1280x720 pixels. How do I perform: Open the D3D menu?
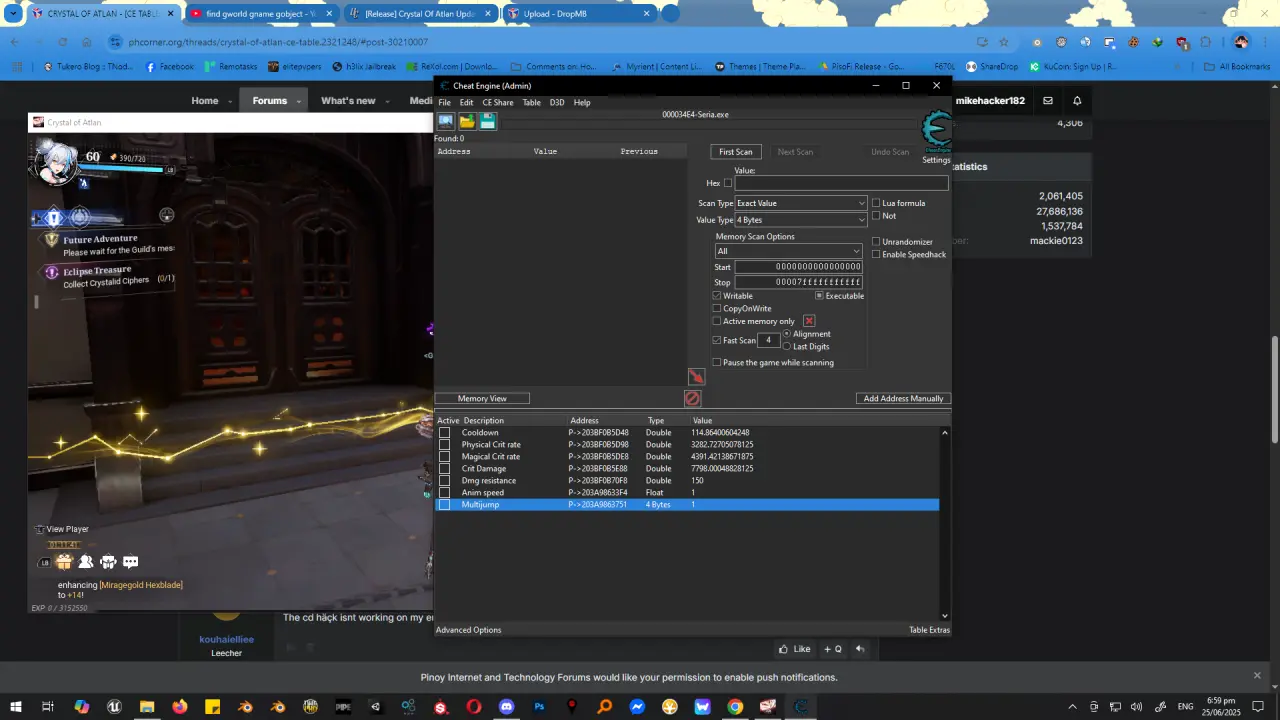[x=556, y=102]
